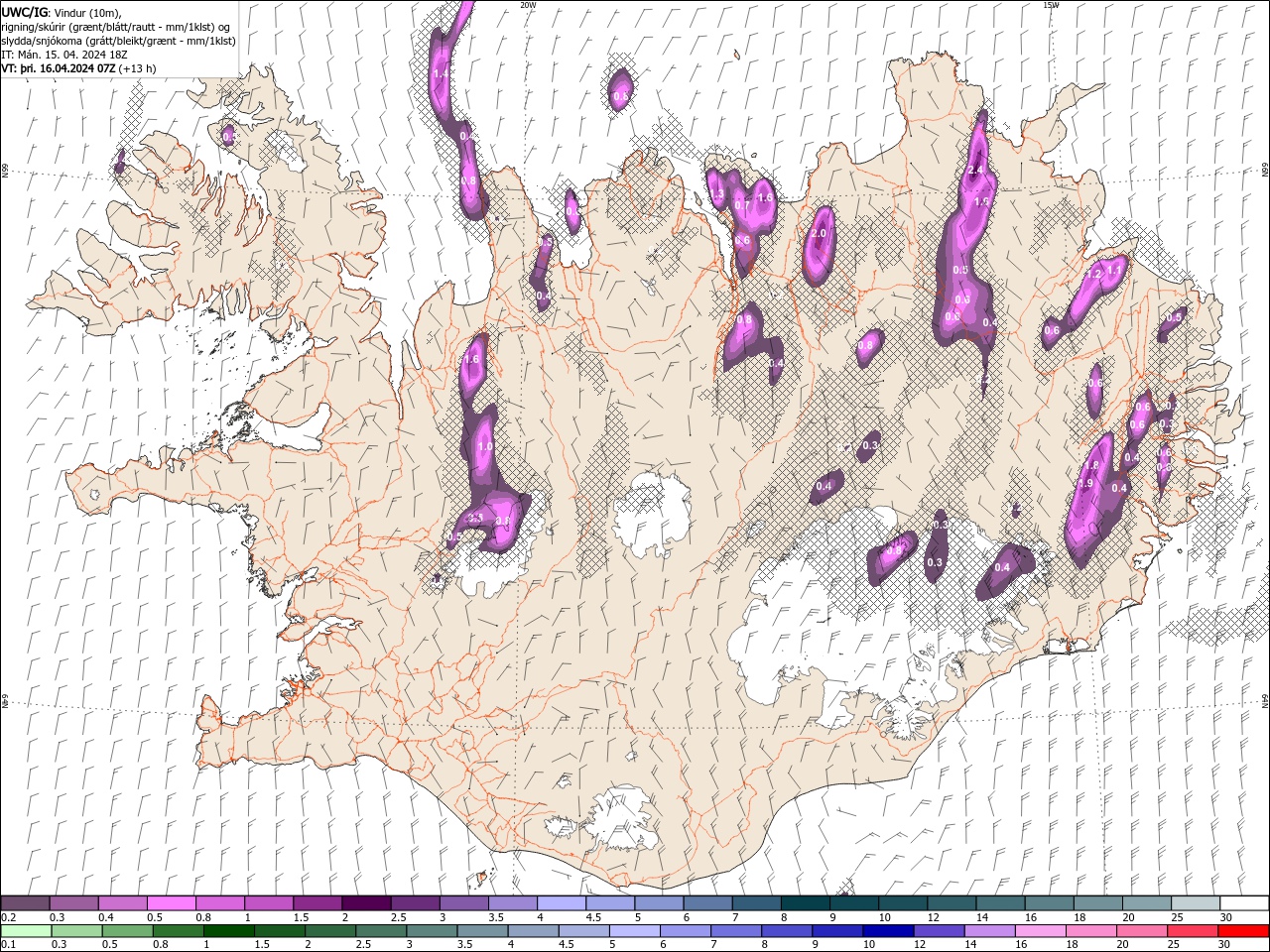The height and width of the screenshot is (952, 1270).
Task: Pick the darkest green 1 mm rain swatch
Action: [229, 931]
